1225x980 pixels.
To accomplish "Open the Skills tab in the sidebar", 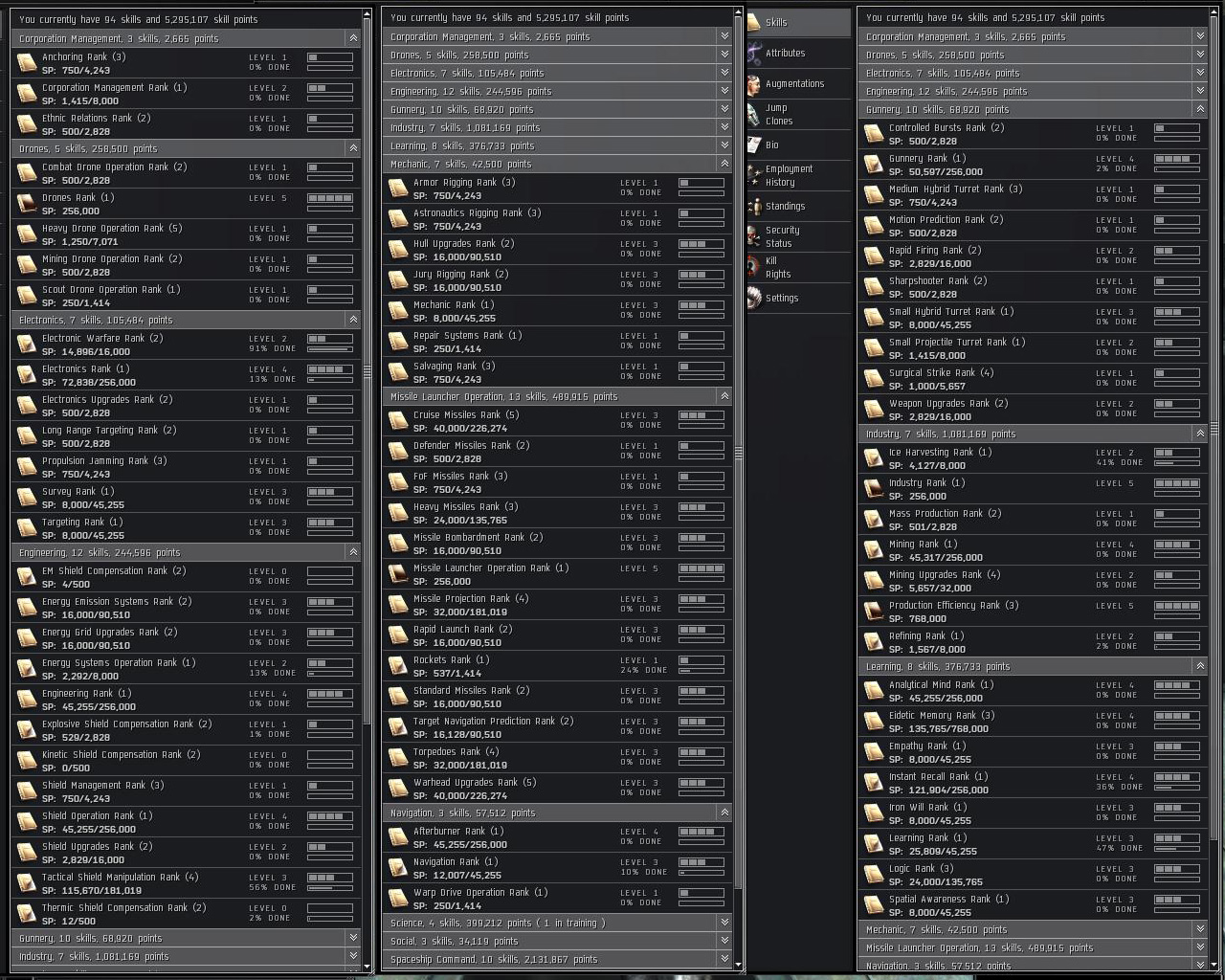I will pos(798,22).
